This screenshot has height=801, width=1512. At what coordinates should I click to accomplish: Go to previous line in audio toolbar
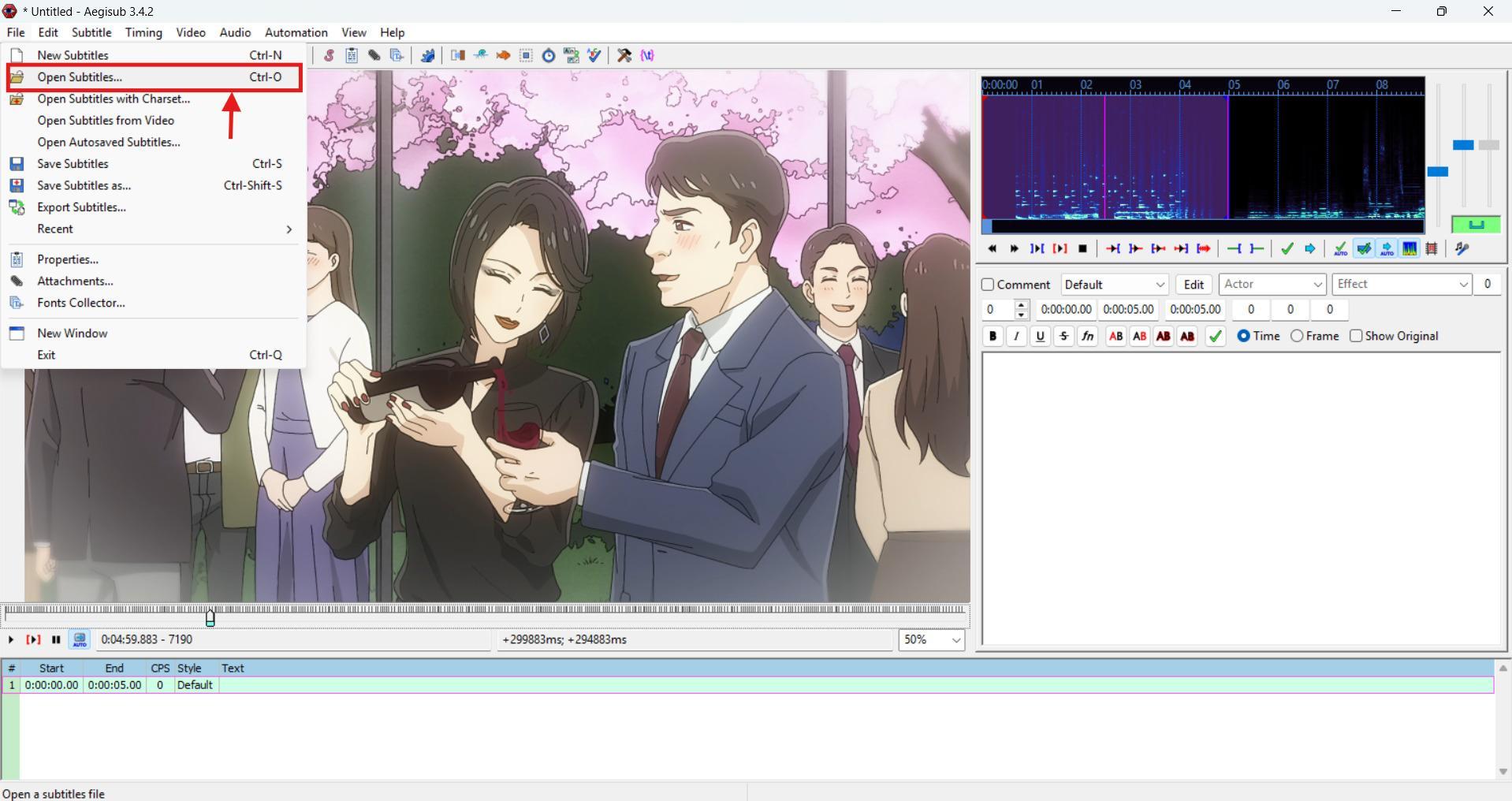(x=992, y=249)
